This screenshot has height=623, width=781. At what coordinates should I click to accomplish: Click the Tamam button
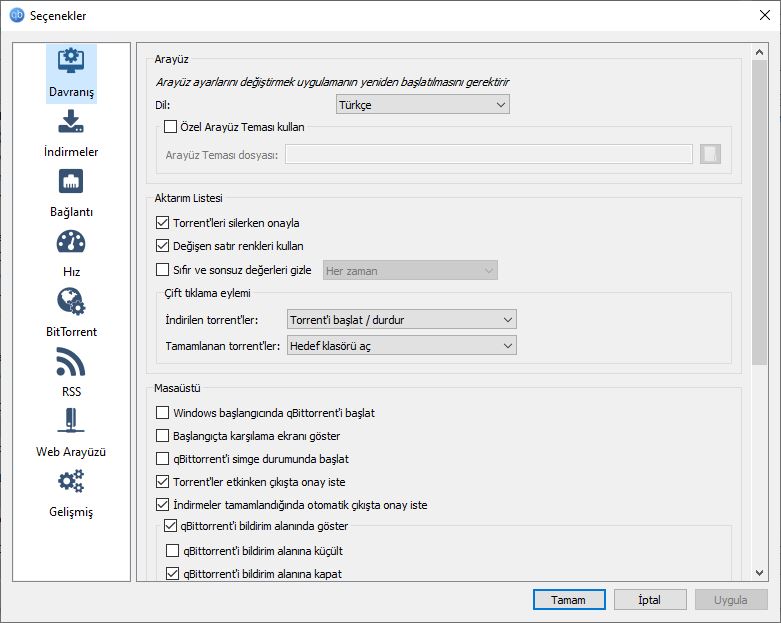click(569, 600)
